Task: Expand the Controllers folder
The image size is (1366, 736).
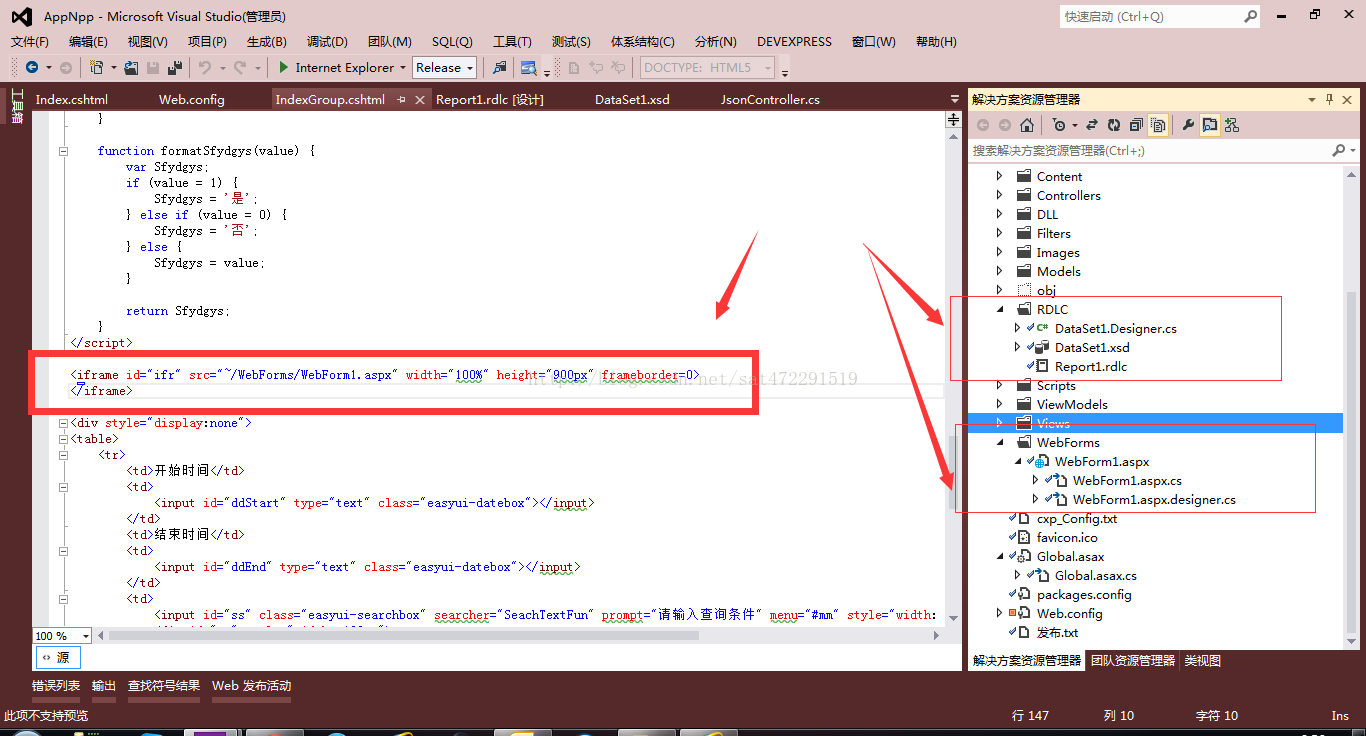Action: 999,195
